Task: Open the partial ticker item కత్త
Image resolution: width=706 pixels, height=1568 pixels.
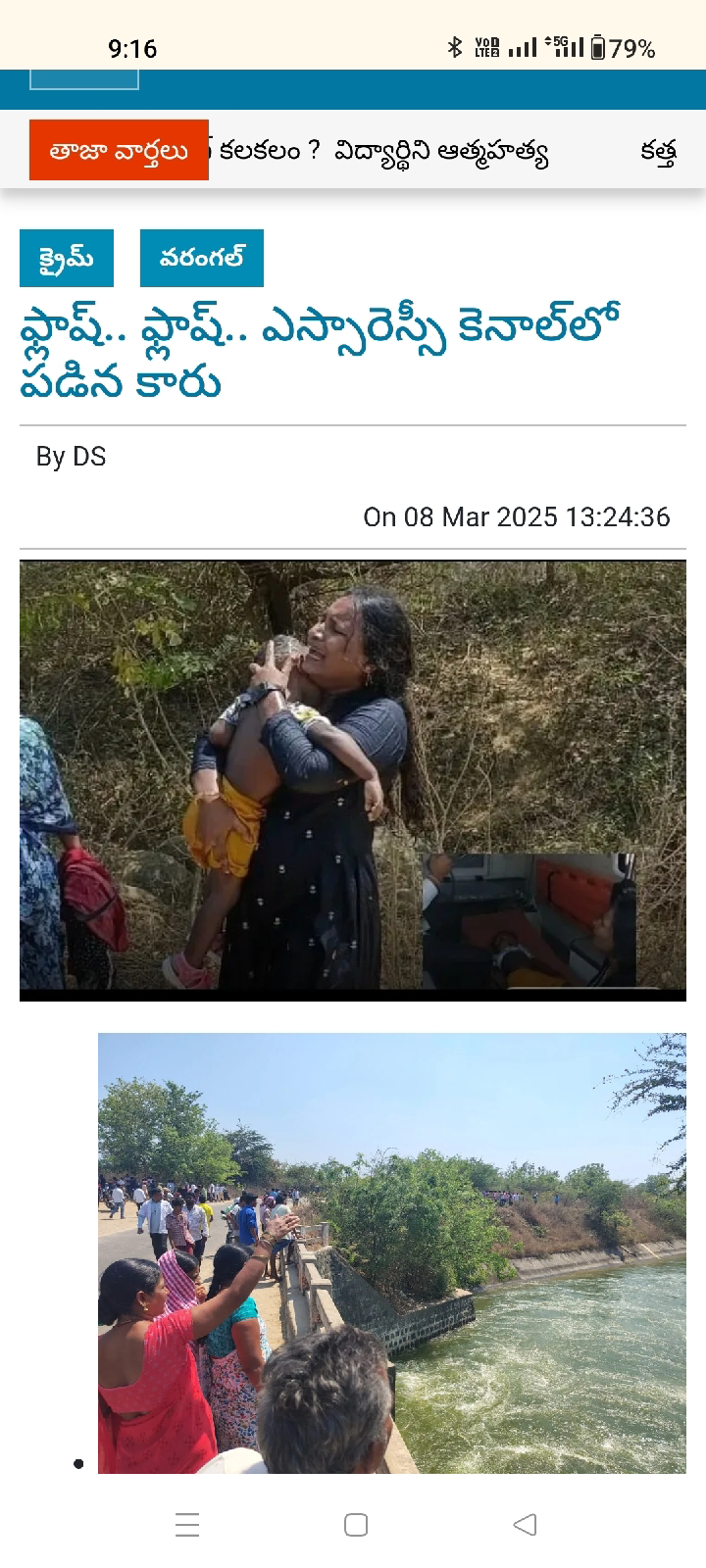Action: (658, 153)
